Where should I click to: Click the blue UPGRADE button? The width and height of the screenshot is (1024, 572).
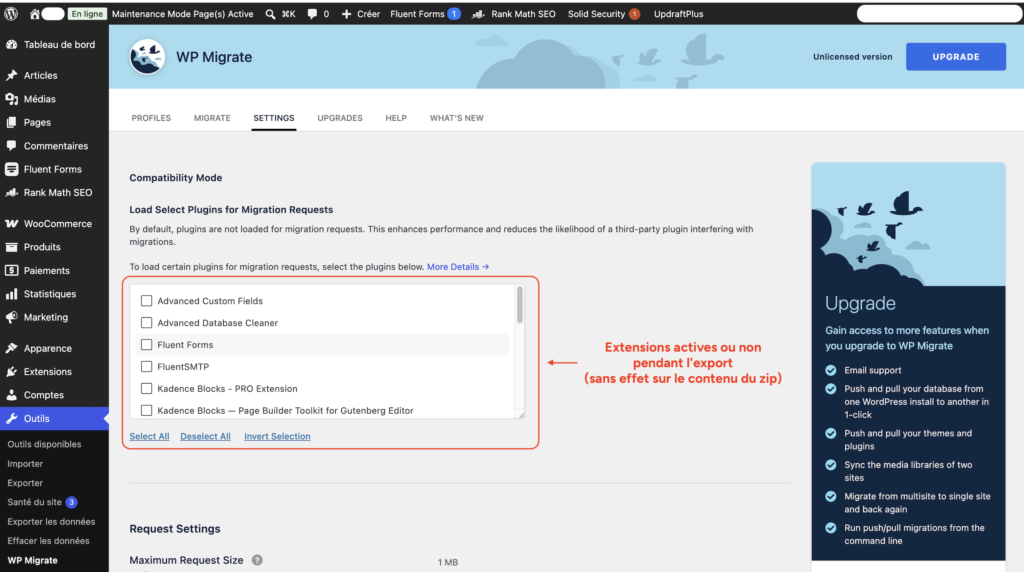click(x=955, y=57)
